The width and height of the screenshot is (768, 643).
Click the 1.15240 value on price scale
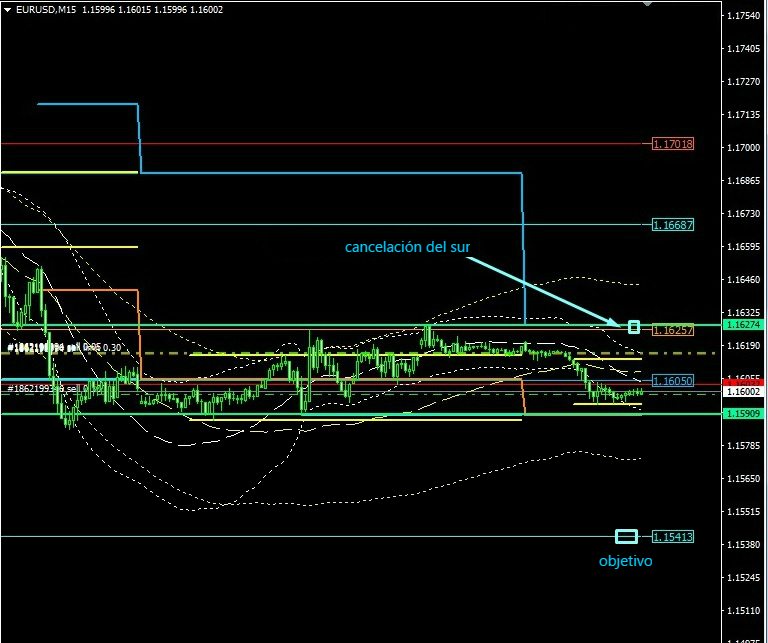[743, 577]
